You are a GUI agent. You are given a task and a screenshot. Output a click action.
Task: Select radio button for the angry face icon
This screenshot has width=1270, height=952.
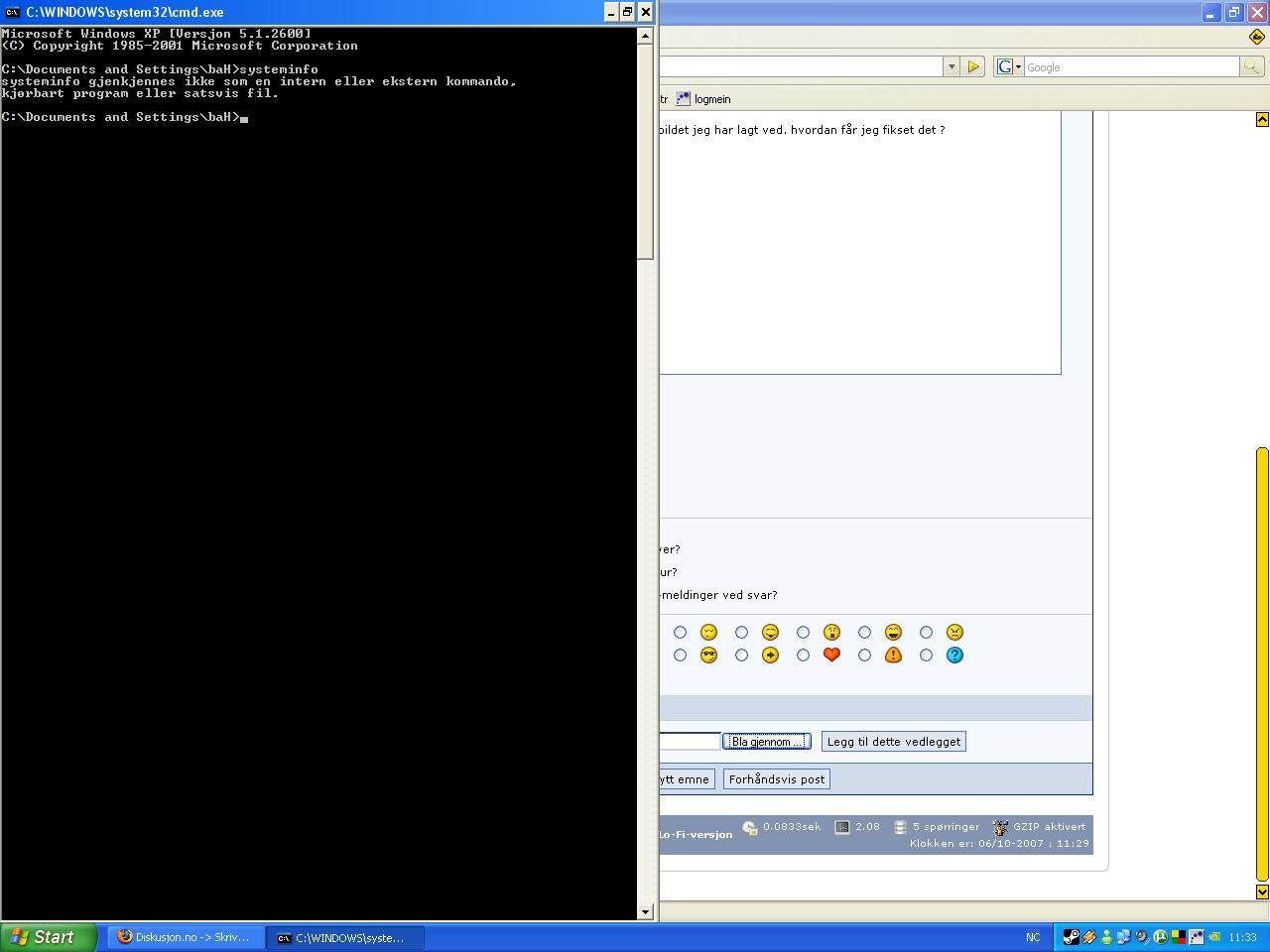pos(926,632)
